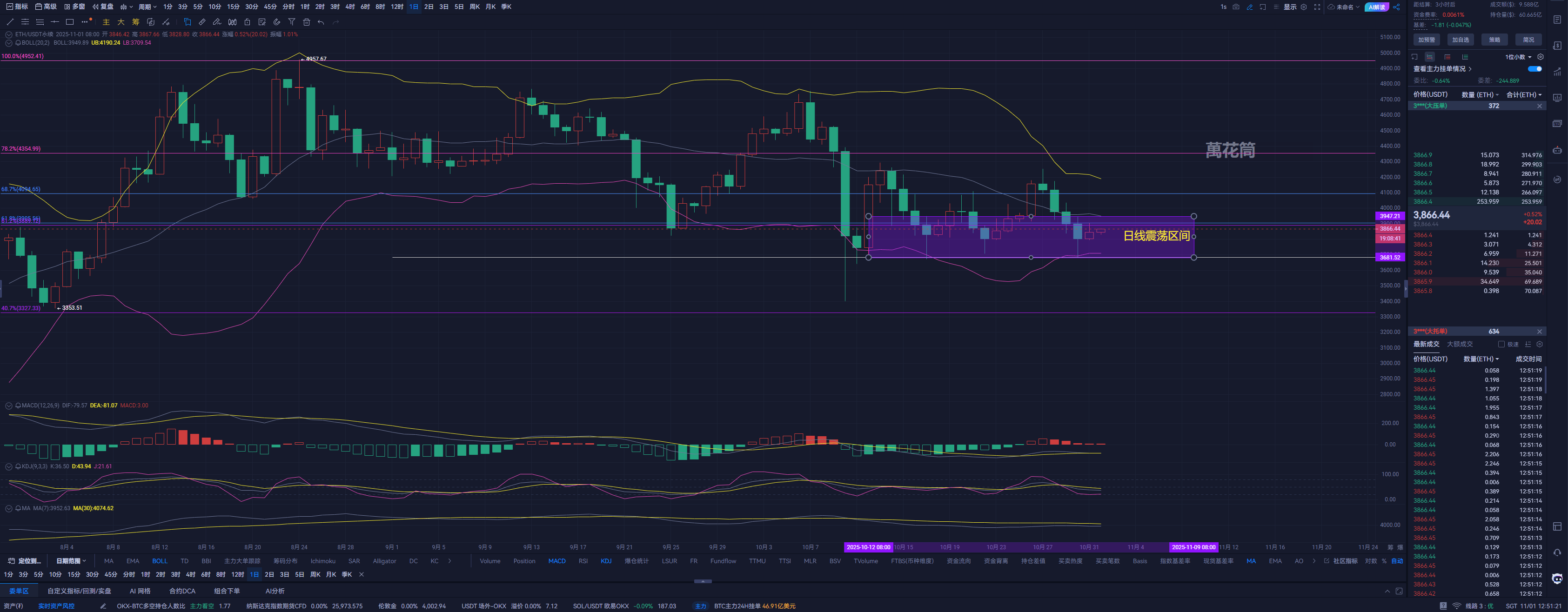Switch to the 4时 timeframe
1568x612 pixels.
(x=350, y=7)
